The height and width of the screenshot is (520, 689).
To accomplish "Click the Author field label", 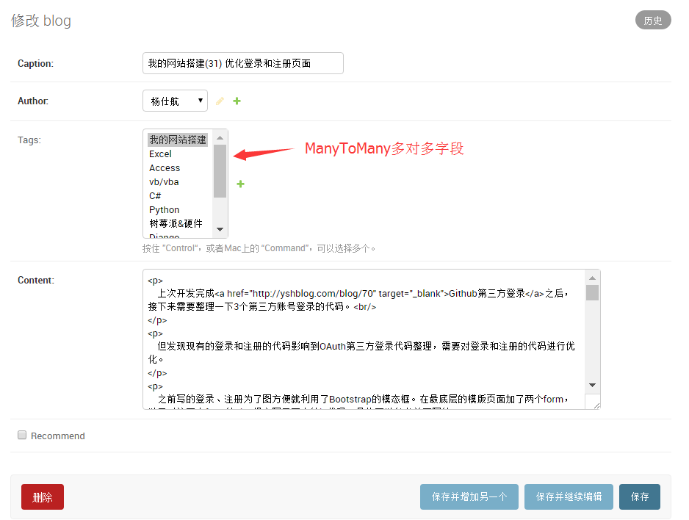I will click(x=33, y=101).
